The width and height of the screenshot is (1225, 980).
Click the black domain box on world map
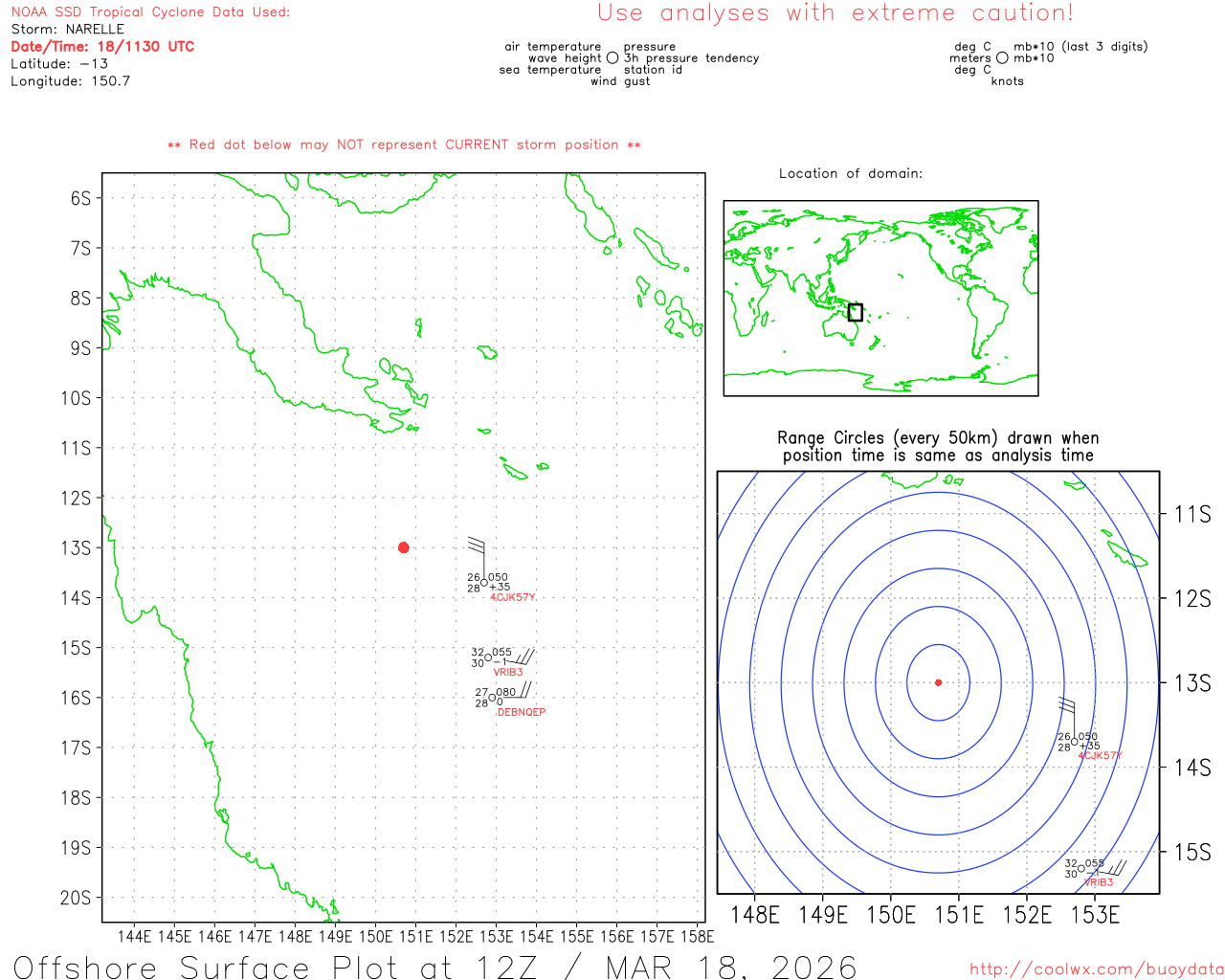[856, 312]
